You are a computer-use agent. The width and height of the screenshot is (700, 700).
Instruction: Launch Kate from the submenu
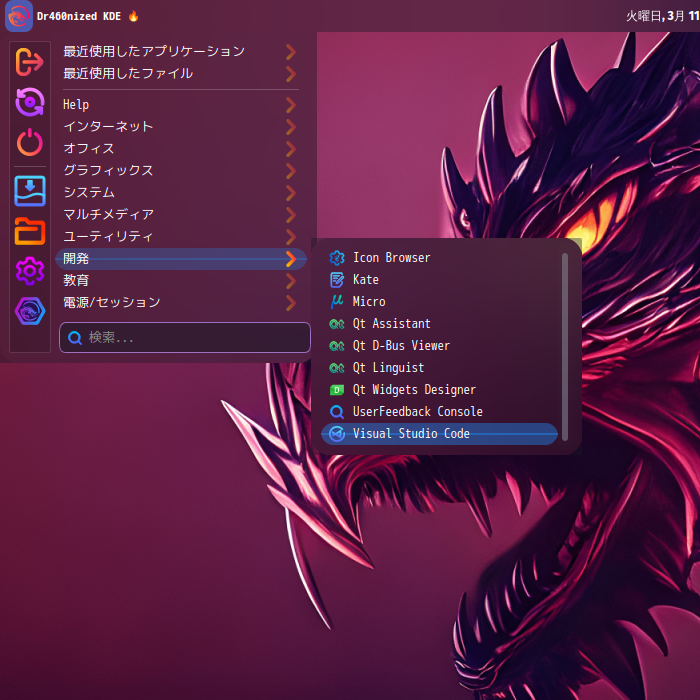pos(439,279)
